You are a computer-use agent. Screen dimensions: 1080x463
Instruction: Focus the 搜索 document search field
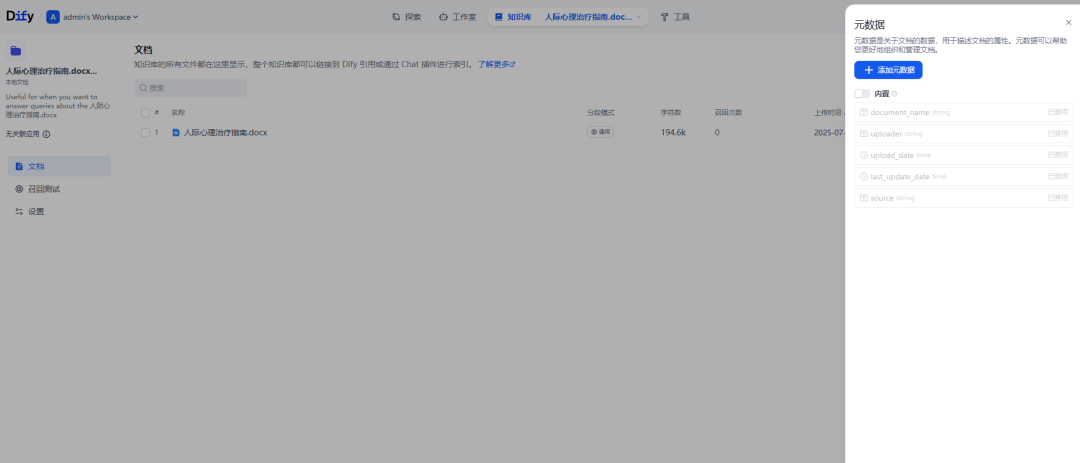point(190,88)
